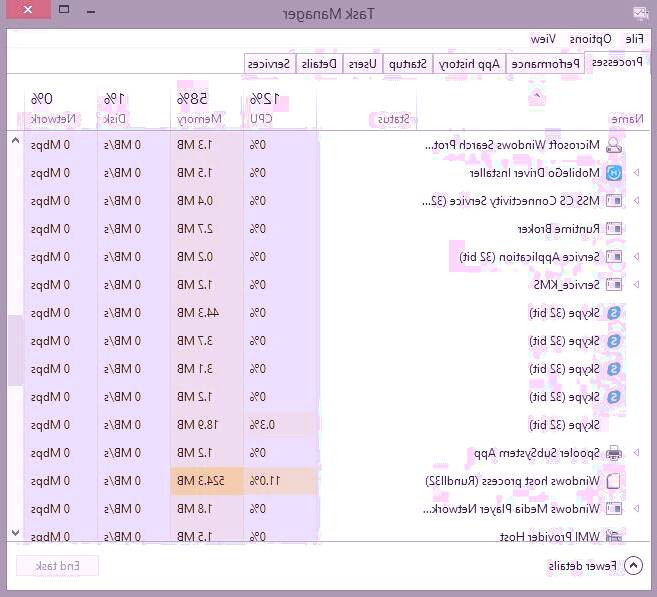Image resolution: width=657 pixels, height=597 pixels.
Task: Expand the Windows Media Player Network row
Action: 636,509
